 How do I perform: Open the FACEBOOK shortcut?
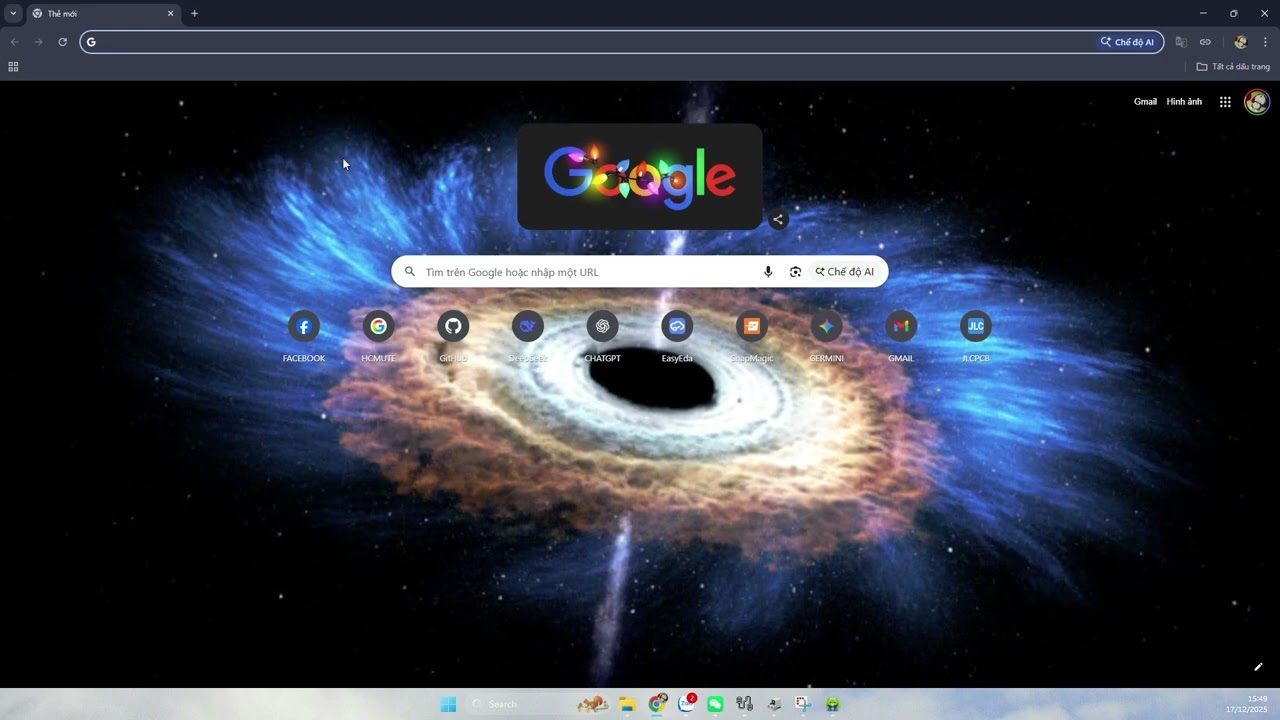(x=304, y=336)
